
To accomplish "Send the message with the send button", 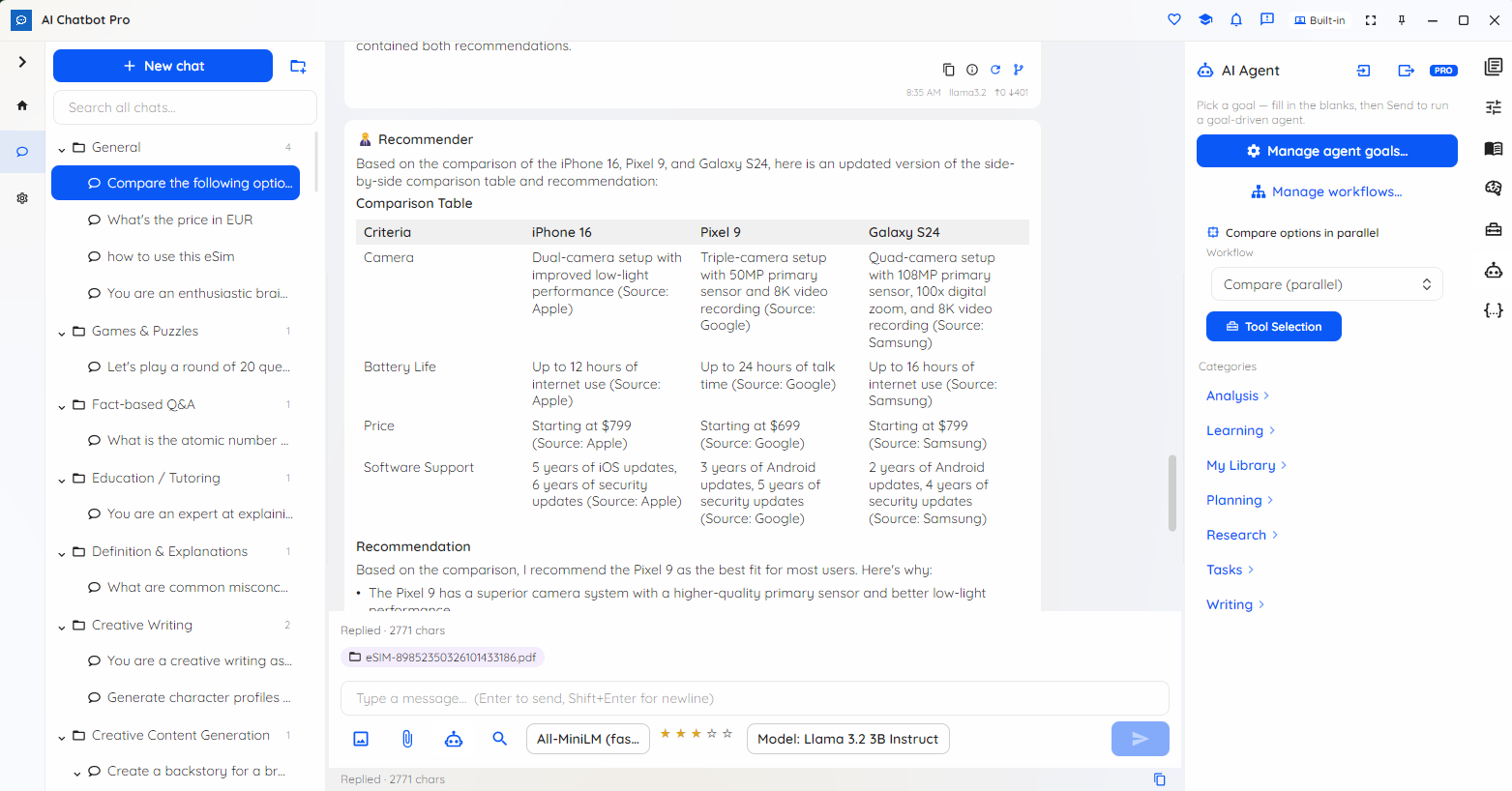I will click(1141, 739).
